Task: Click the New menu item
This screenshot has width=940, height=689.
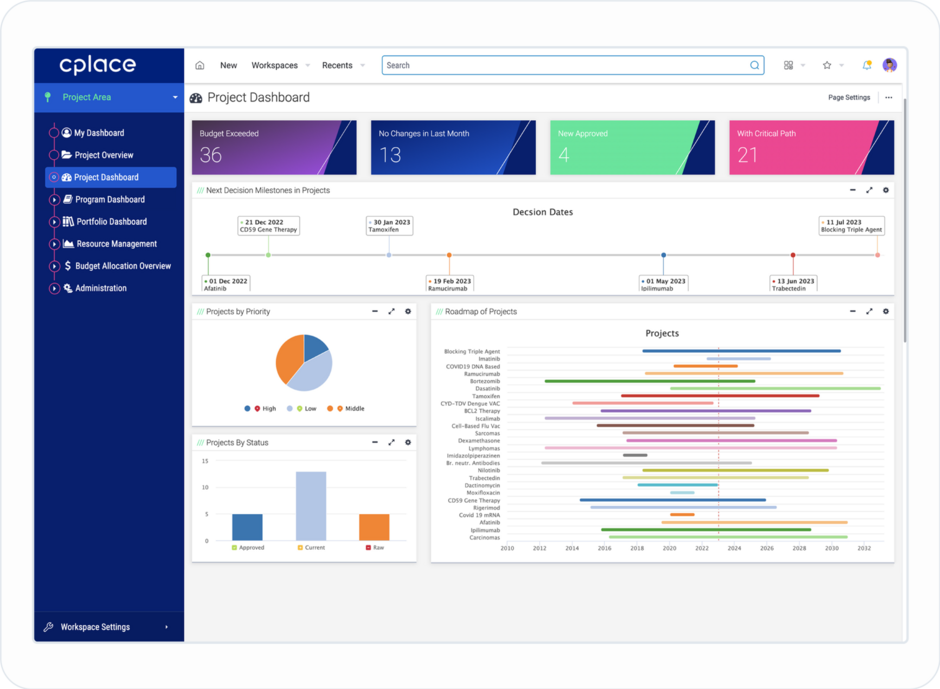Action: click(x=228, y=64)
